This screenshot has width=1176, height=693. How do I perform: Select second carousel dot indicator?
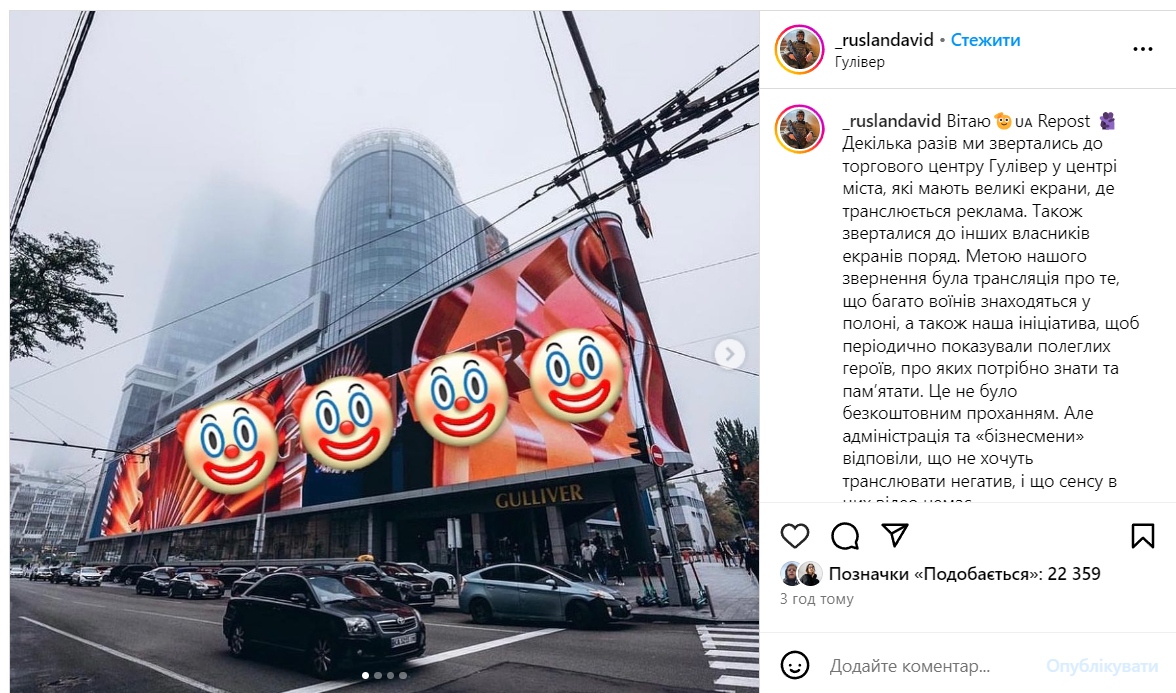(x=378, y=675)
